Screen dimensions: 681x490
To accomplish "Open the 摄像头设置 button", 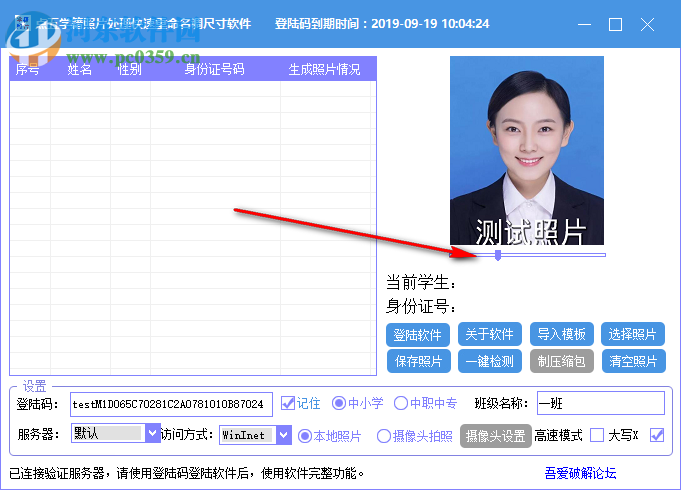I will pos(496,436).
